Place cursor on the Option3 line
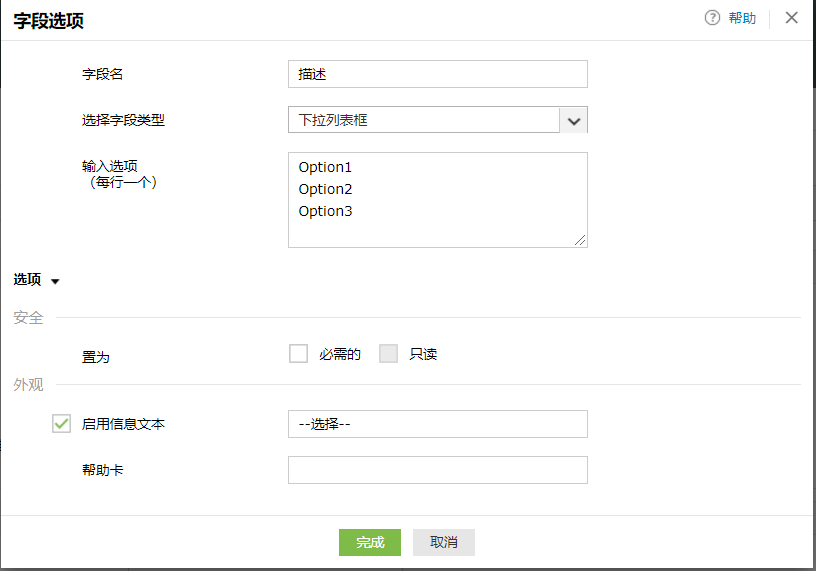816x571 pixels. point(326,211)
